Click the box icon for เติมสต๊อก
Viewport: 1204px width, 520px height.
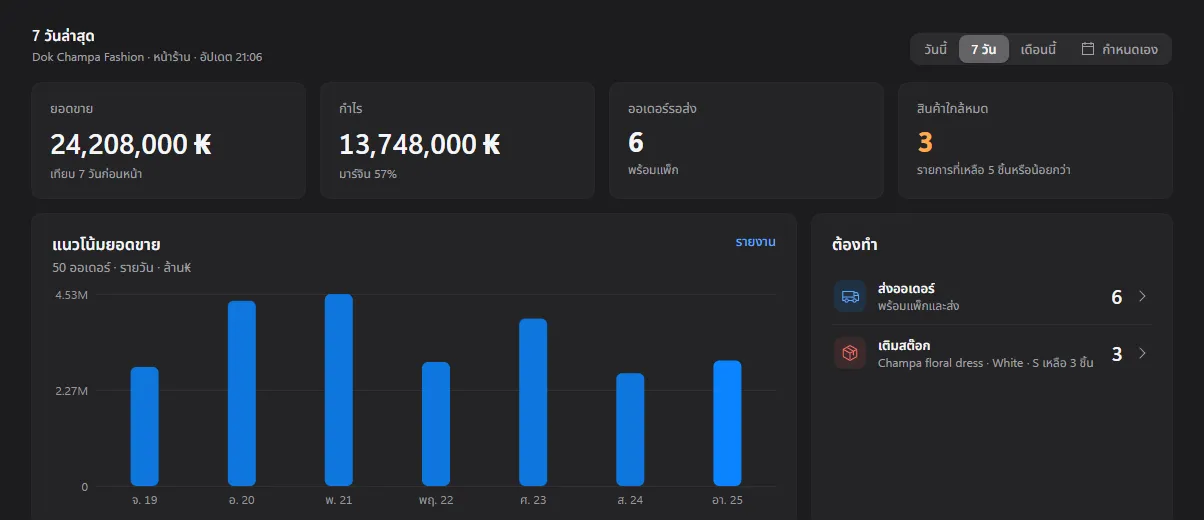coord(850,353)
